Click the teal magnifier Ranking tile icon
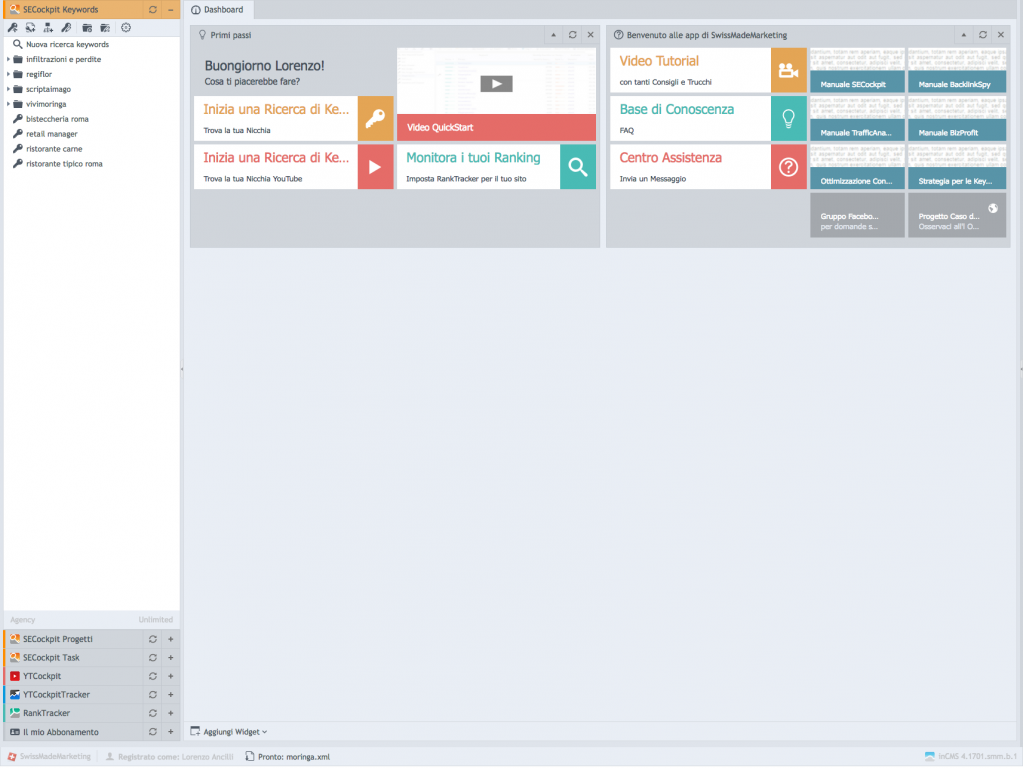This screenshot has height=768, width=1023. pos(577,167)
